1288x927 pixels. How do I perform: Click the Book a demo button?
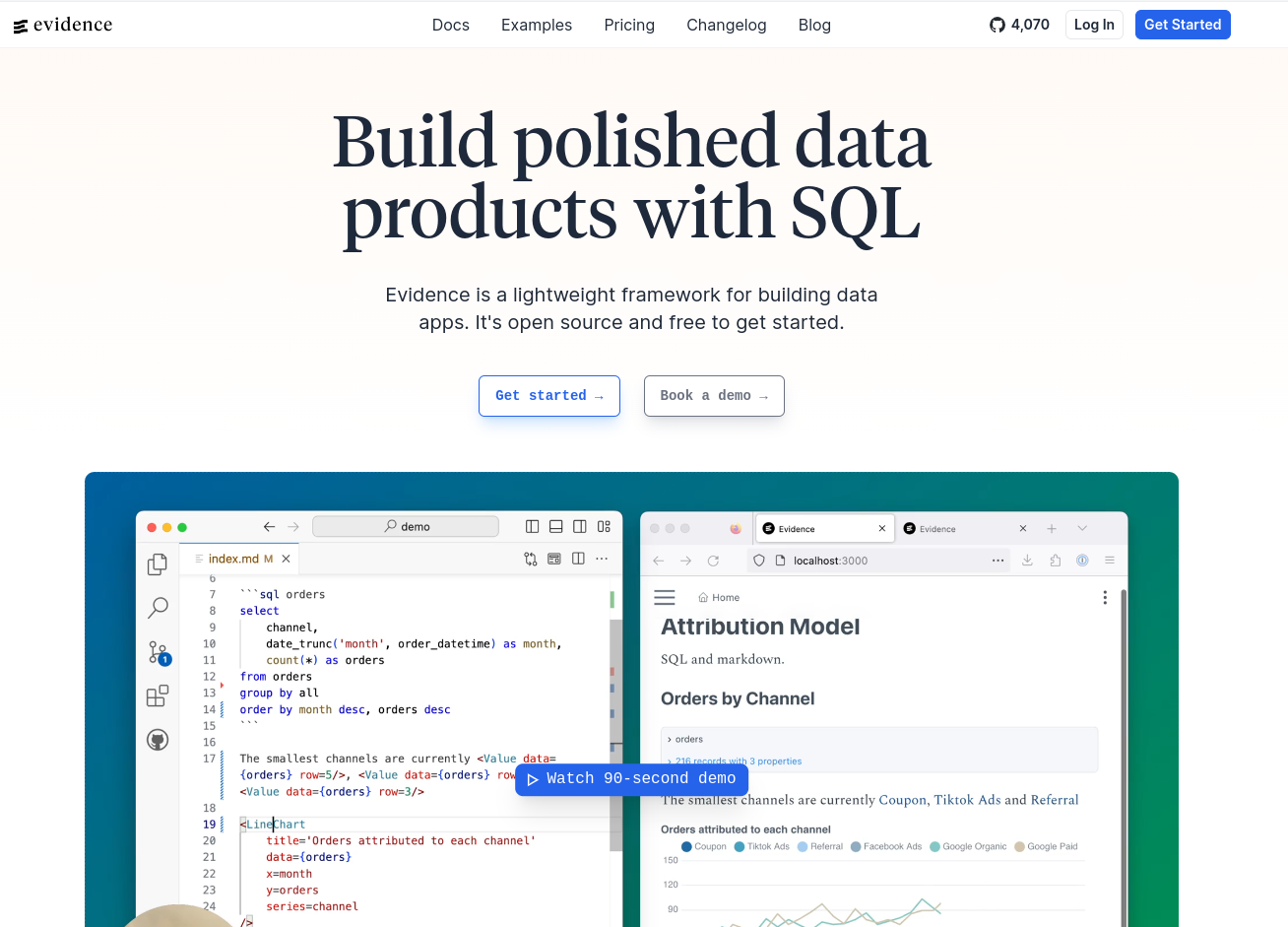[714, 396]
